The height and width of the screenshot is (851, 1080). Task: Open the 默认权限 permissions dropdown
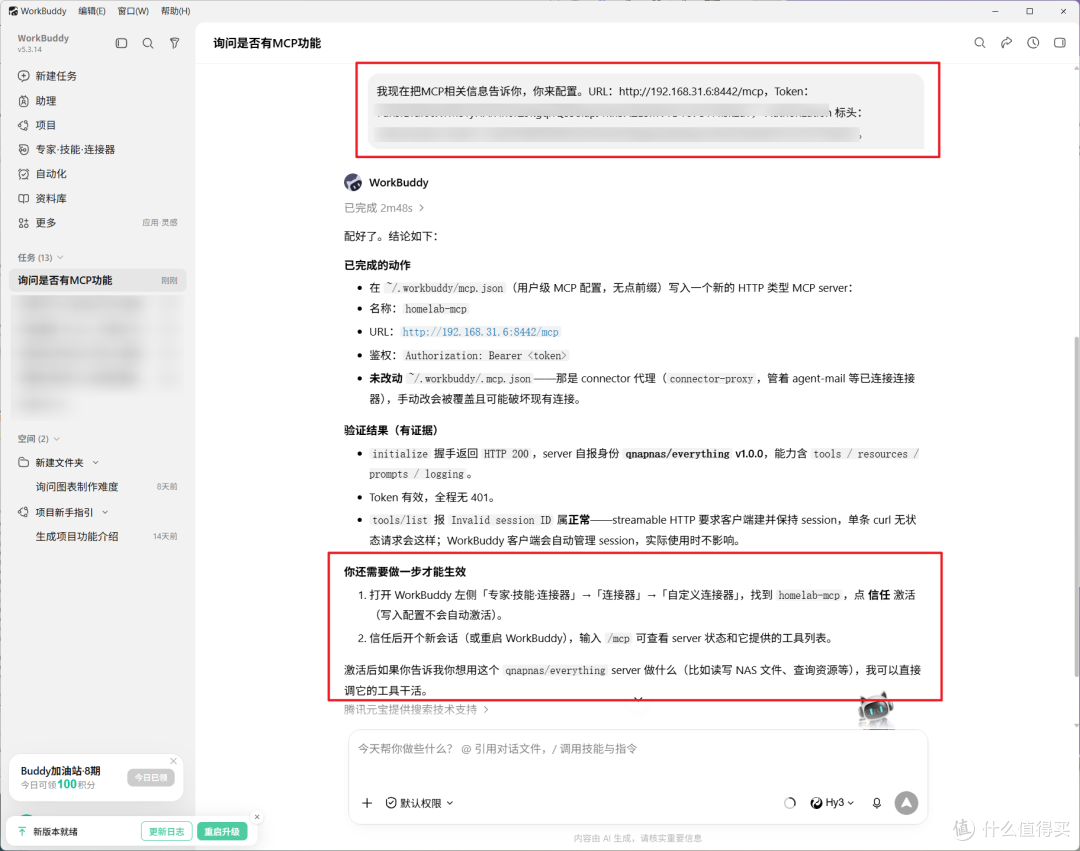tap(419, 803)
